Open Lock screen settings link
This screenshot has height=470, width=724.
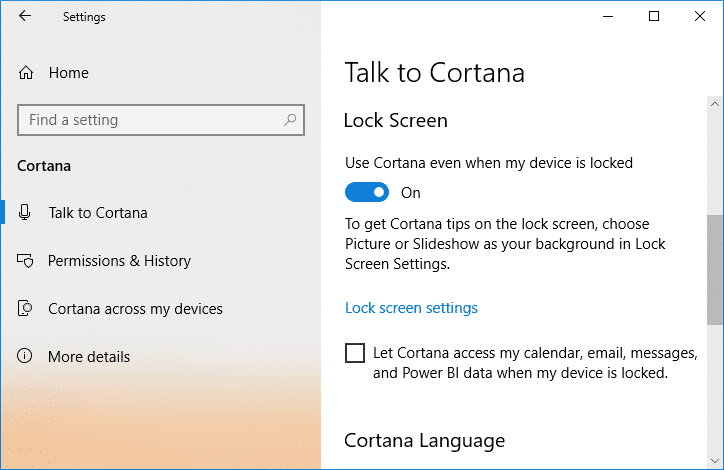(x=411, y=308)
